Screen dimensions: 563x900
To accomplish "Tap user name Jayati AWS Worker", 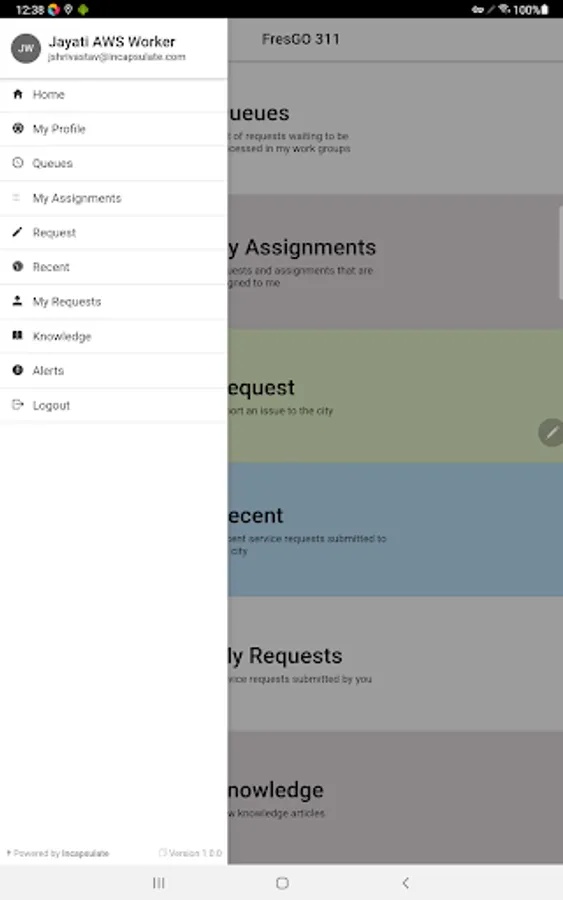I will coord(112,42).
